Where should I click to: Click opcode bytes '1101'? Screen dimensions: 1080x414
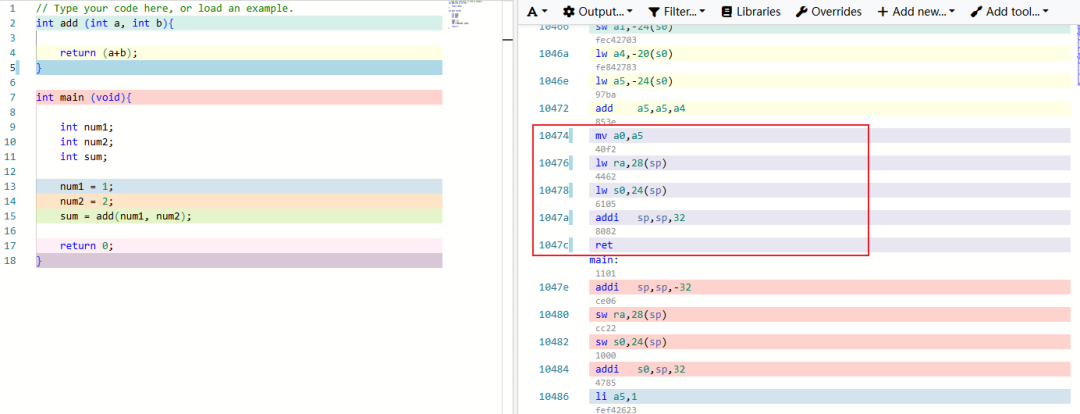605,273
